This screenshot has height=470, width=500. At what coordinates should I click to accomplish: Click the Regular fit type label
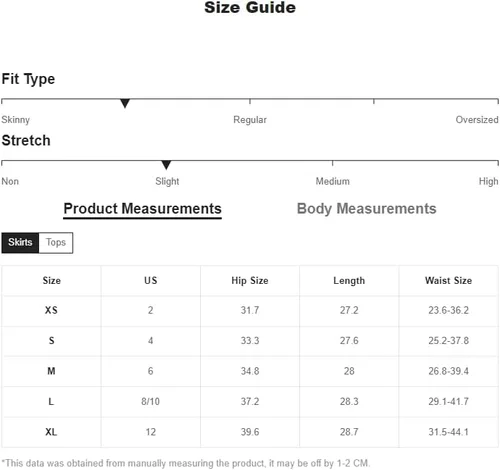[x=250, y=120]
